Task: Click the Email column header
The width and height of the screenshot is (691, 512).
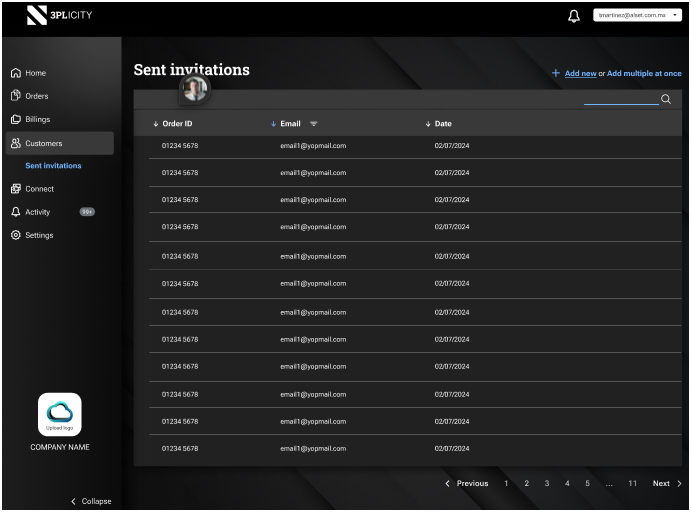Action: tap(290, 124)
